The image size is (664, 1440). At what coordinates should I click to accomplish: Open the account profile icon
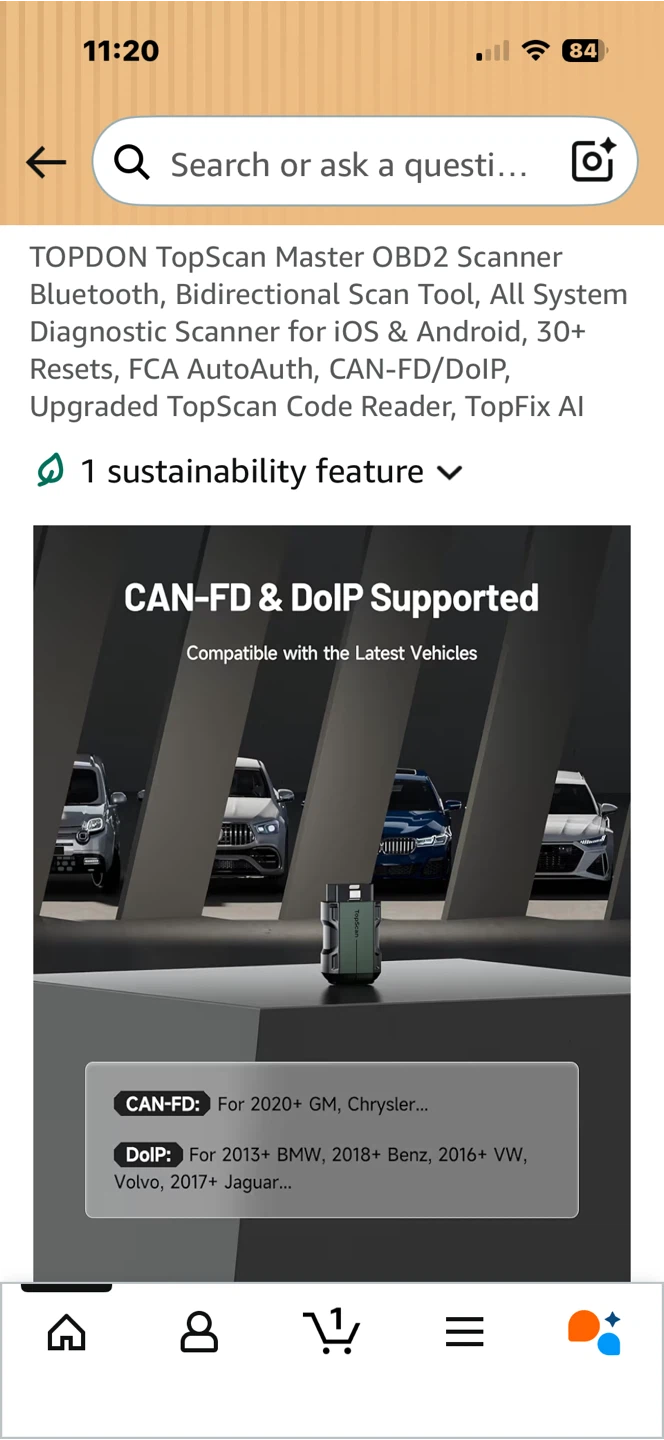(199, 1332)
